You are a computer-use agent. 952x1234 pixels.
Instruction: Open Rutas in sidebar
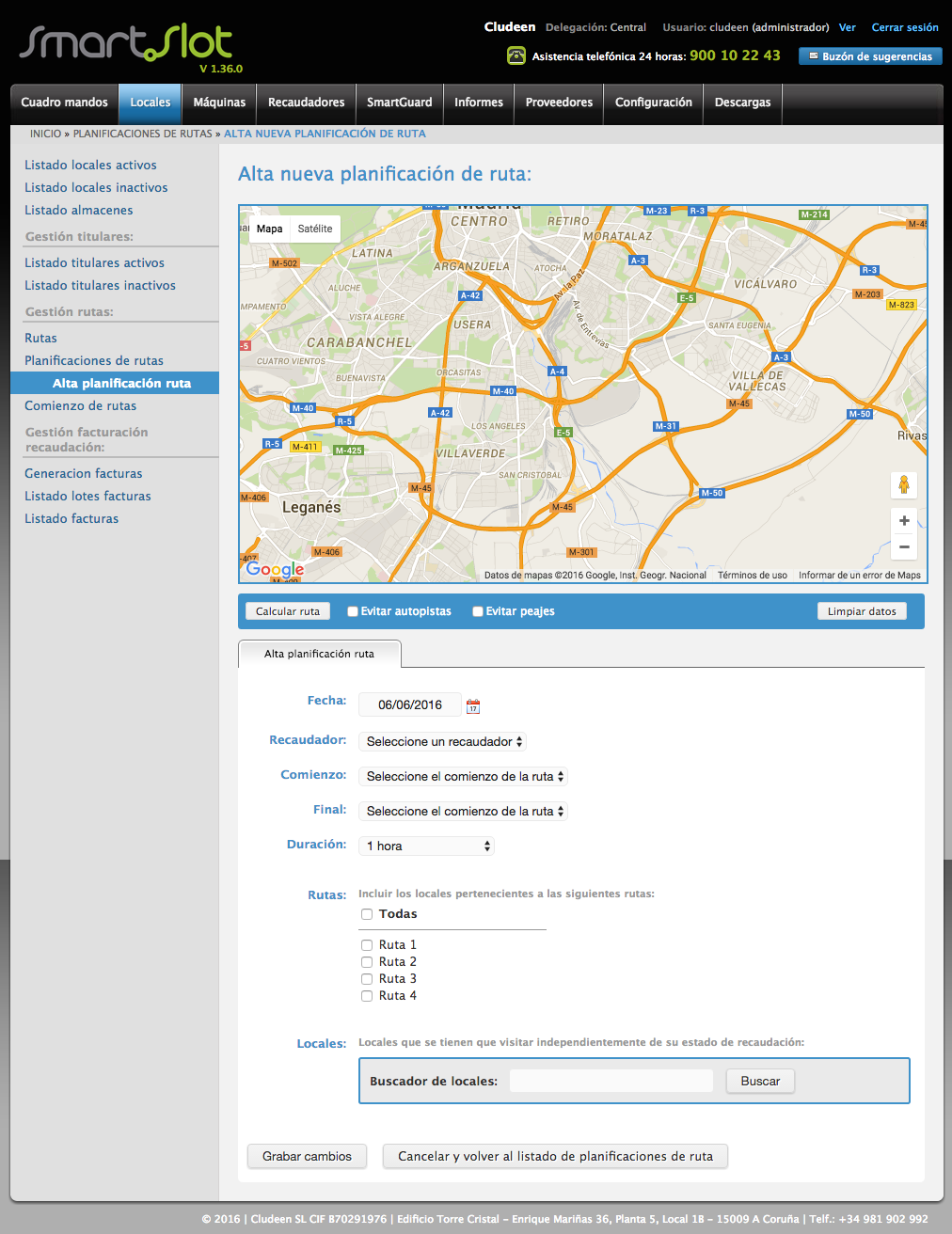[x=40, y=338]
